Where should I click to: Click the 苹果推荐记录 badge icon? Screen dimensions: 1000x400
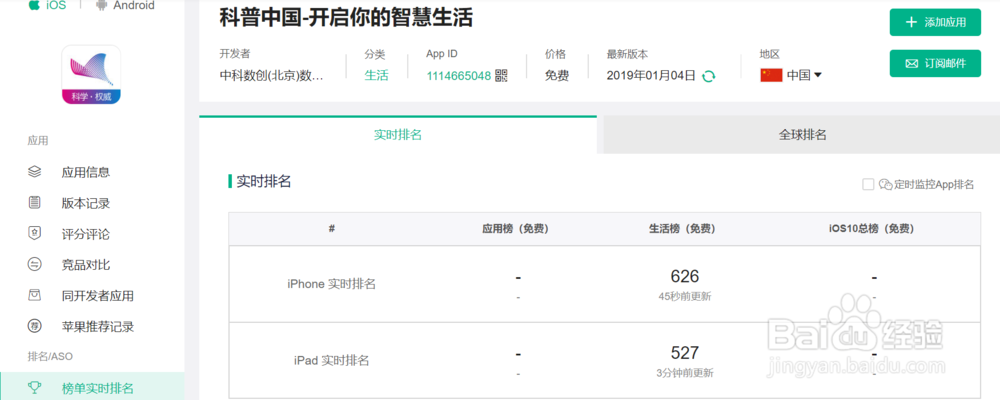pyautogui.click(x=34, y=327)
